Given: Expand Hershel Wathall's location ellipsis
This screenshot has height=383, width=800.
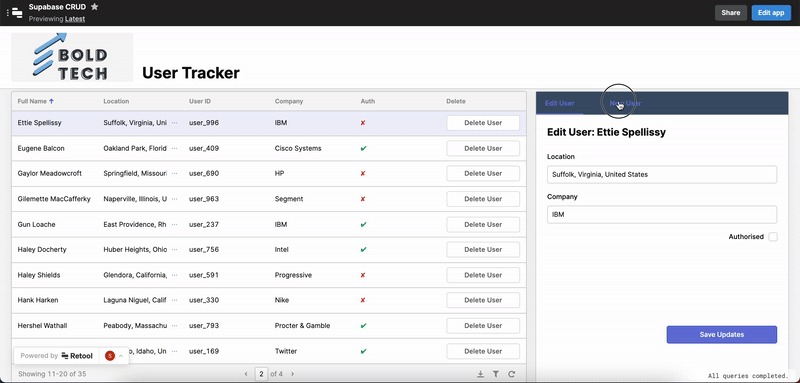Looking at the screenshot, I should 174,325.
